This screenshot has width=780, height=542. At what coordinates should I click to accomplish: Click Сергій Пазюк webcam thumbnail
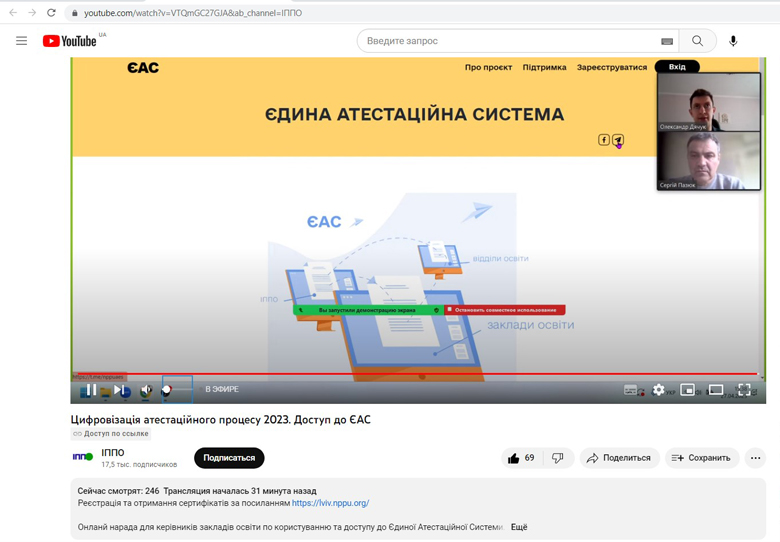pos(709,161)
